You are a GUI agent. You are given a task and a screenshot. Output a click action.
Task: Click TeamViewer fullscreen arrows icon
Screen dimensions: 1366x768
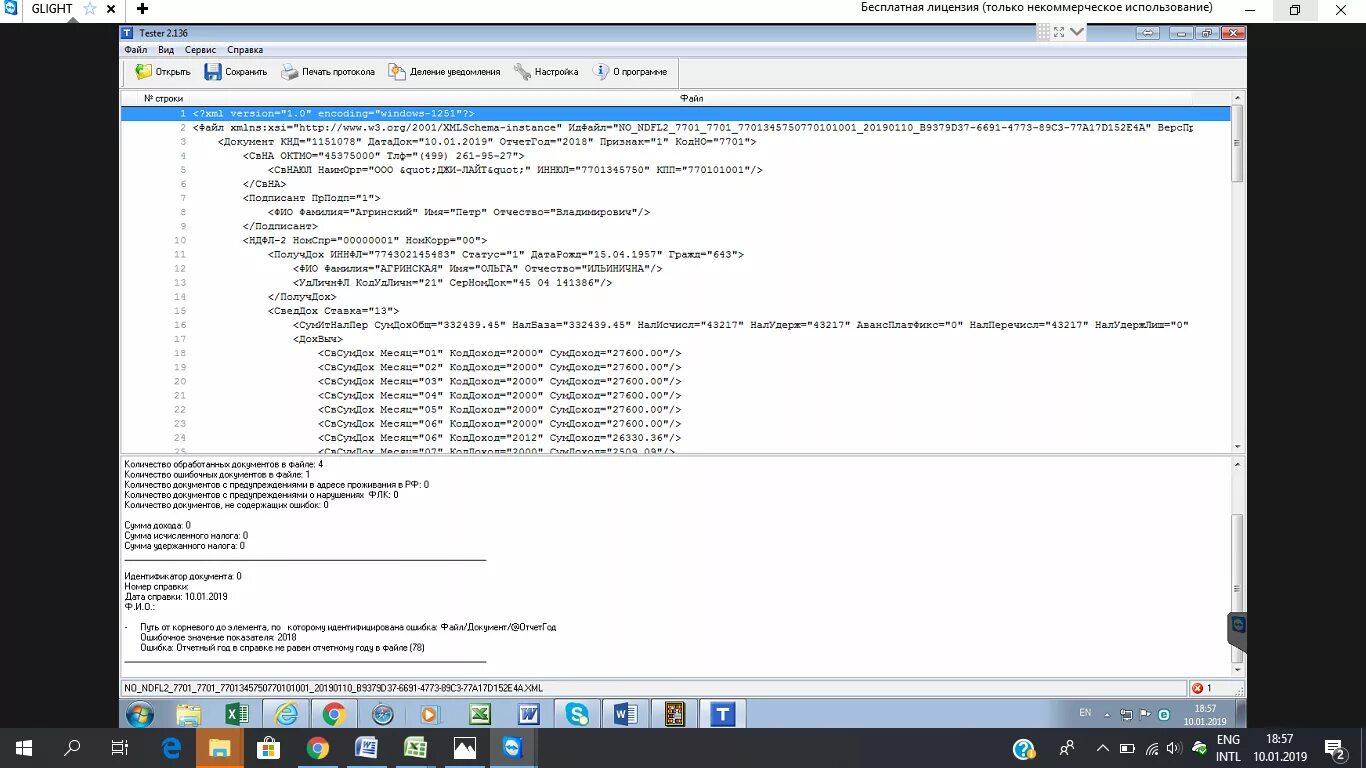coord(1059,32)
